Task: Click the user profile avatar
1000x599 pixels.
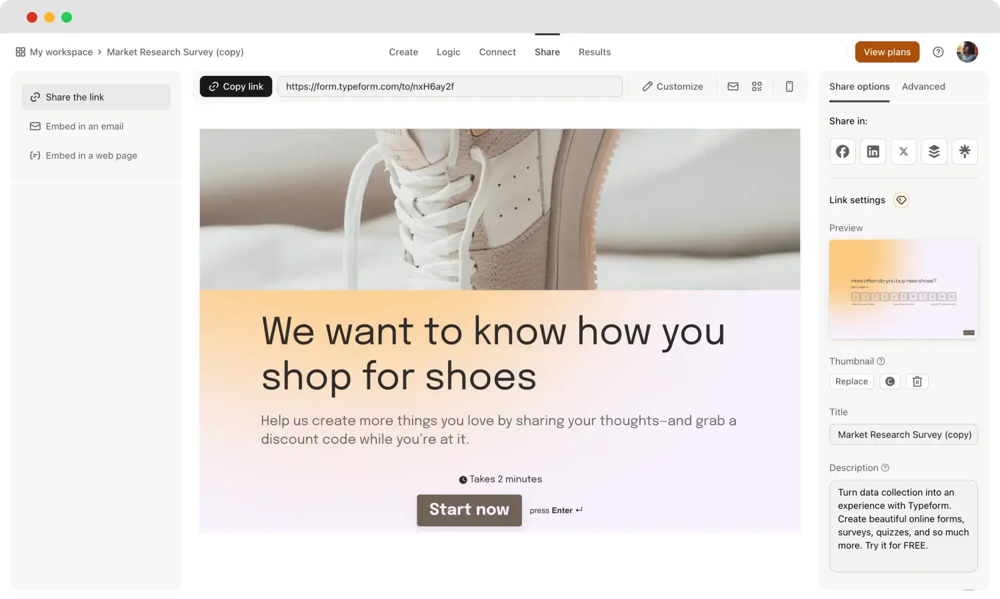Action: tap(967, 52)
